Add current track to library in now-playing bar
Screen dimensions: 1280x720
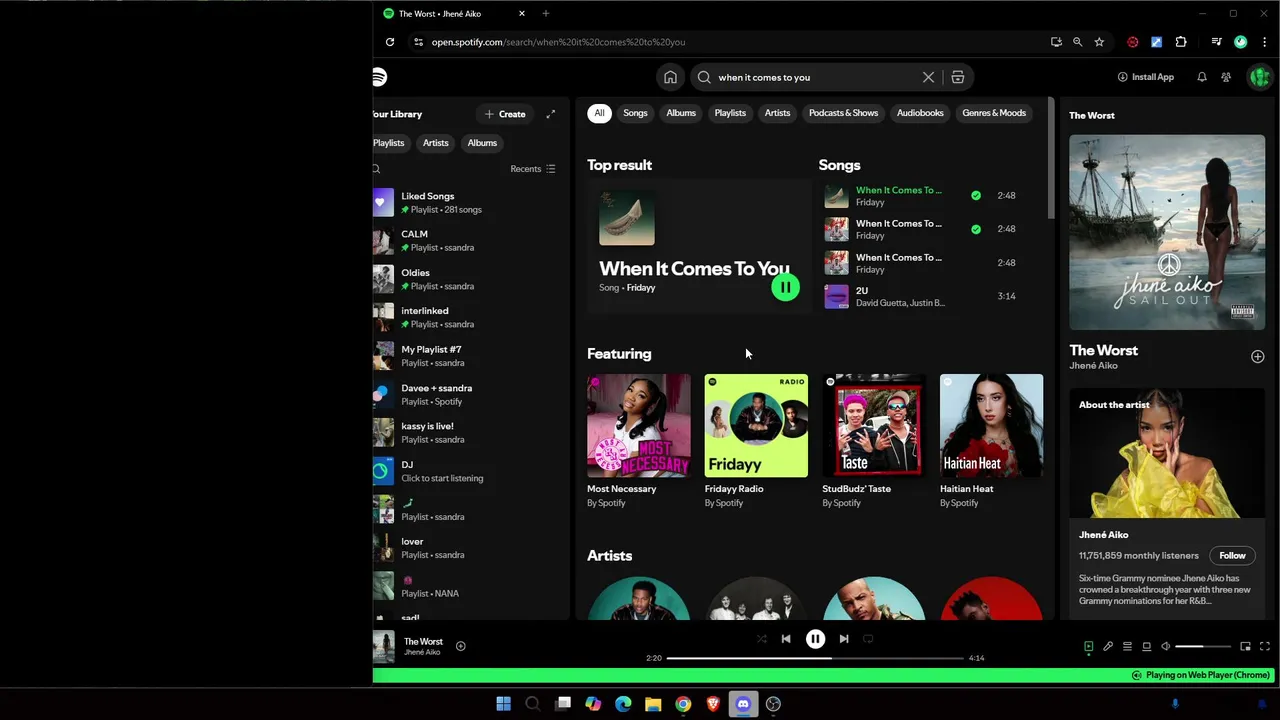click(461, 646)
